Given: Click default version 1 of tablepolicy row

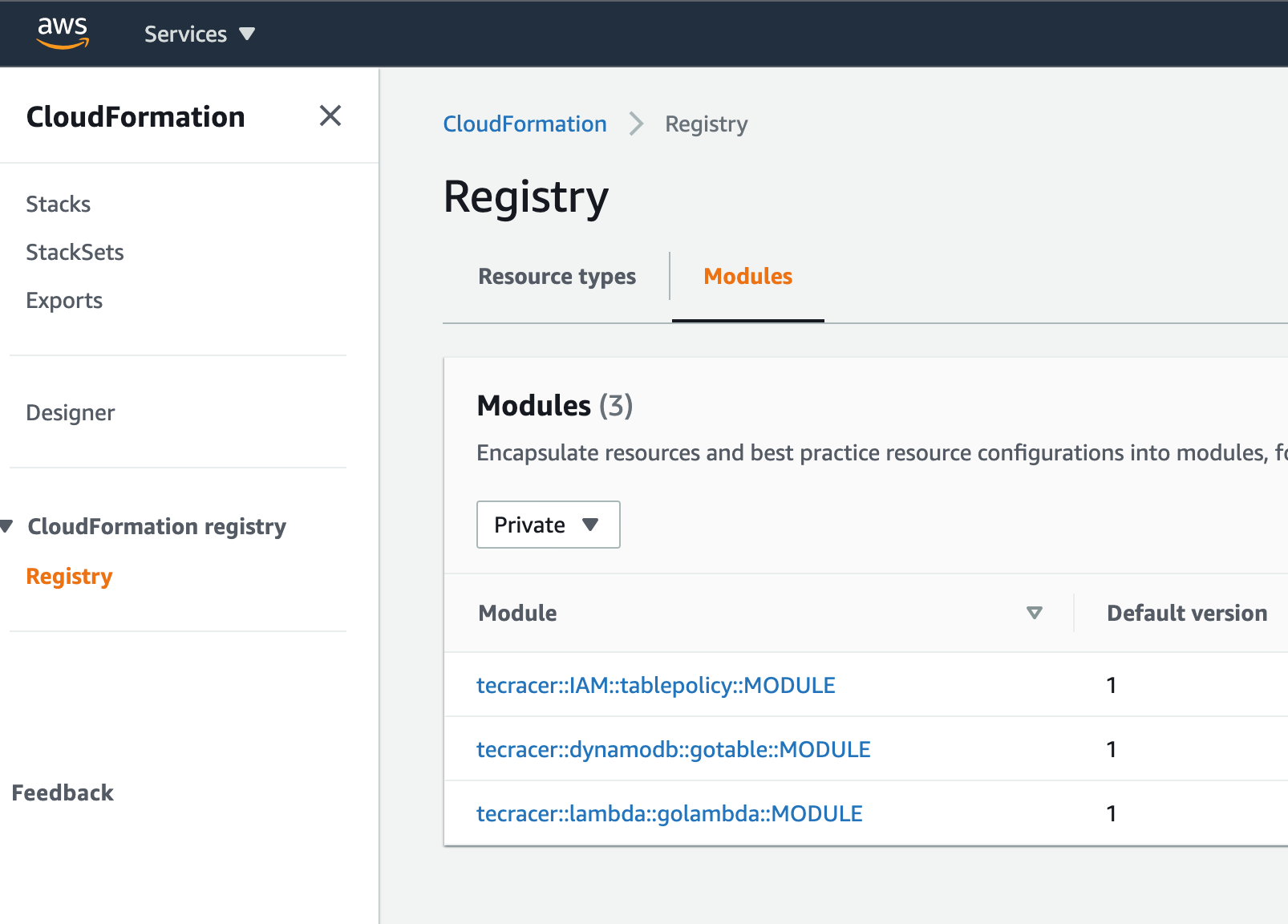Looking at the screenshot, I should 1111,685.
